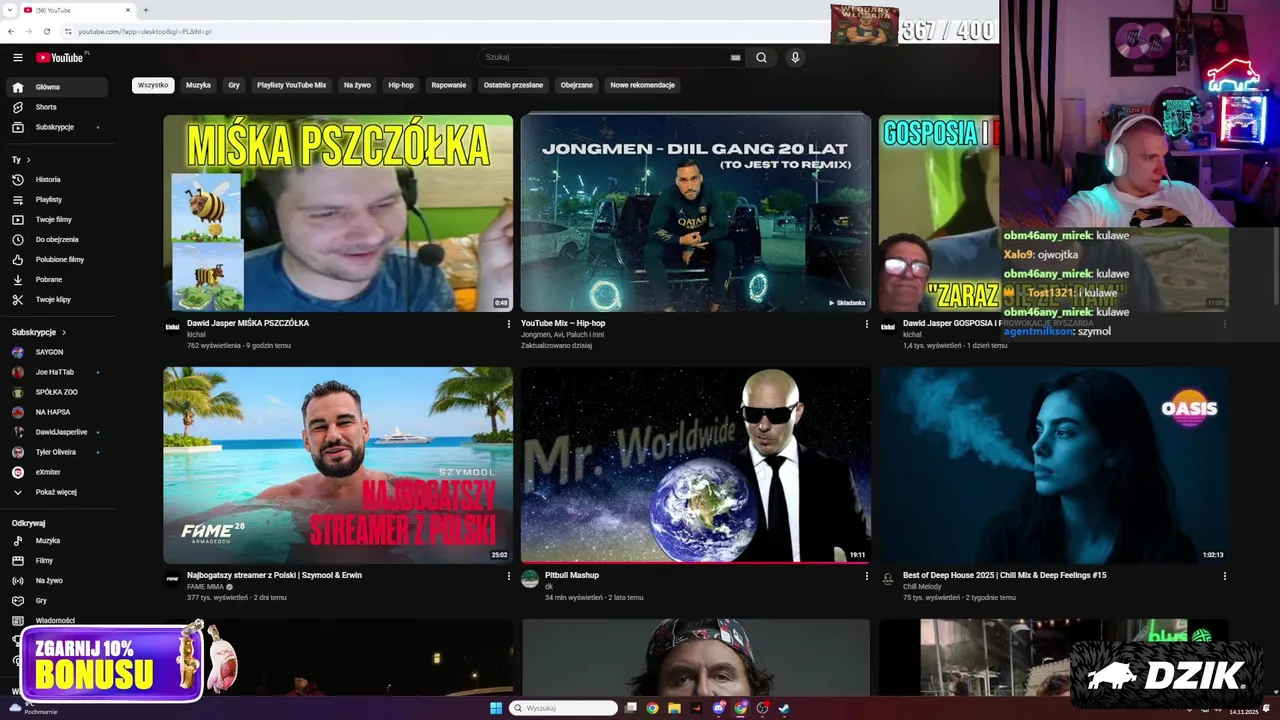
Task: Open Twoje klipy in sidebar
Action: pyautogui.click(x=56, y=300)
